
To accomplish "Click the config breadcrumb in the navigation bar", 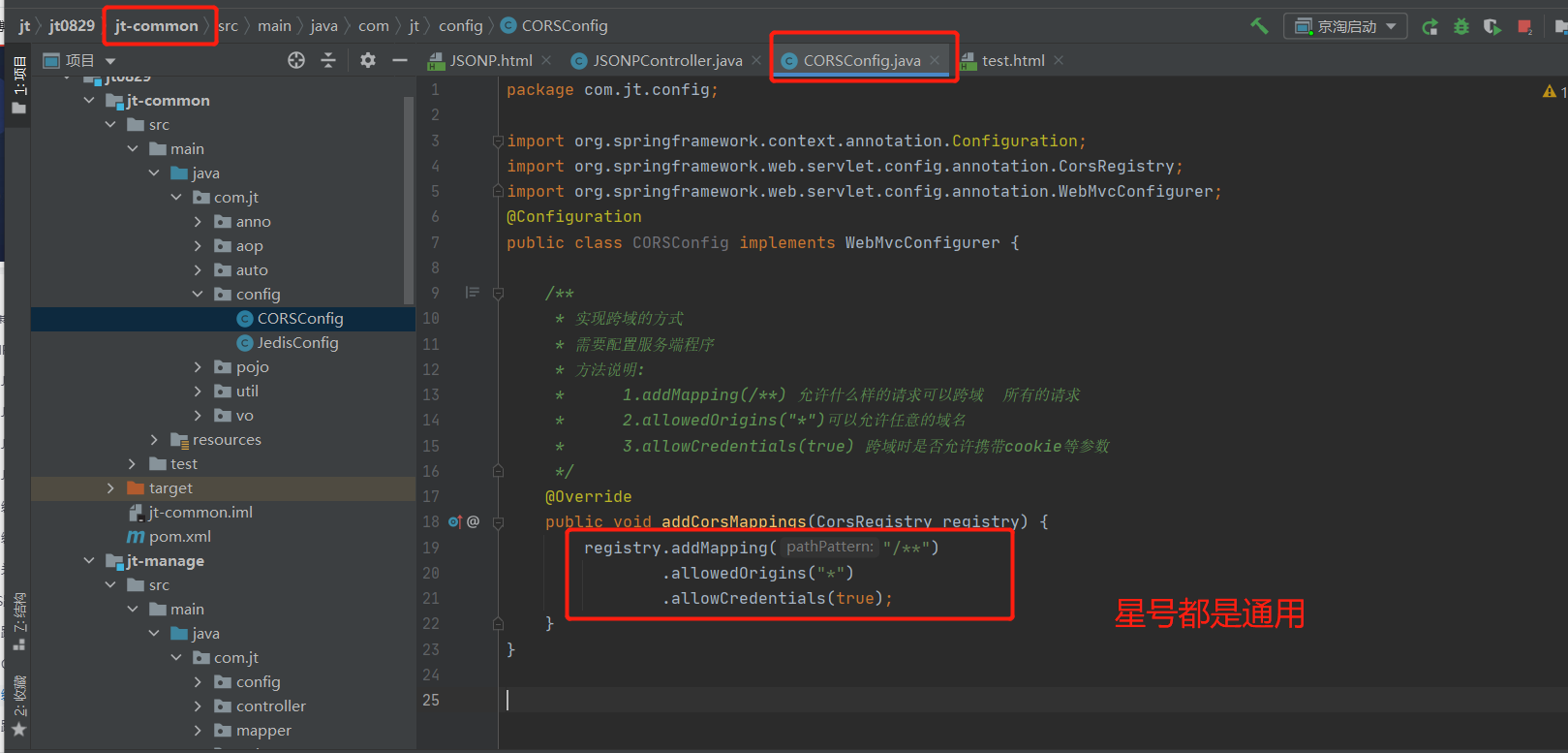I will click(x=460, y=26).
